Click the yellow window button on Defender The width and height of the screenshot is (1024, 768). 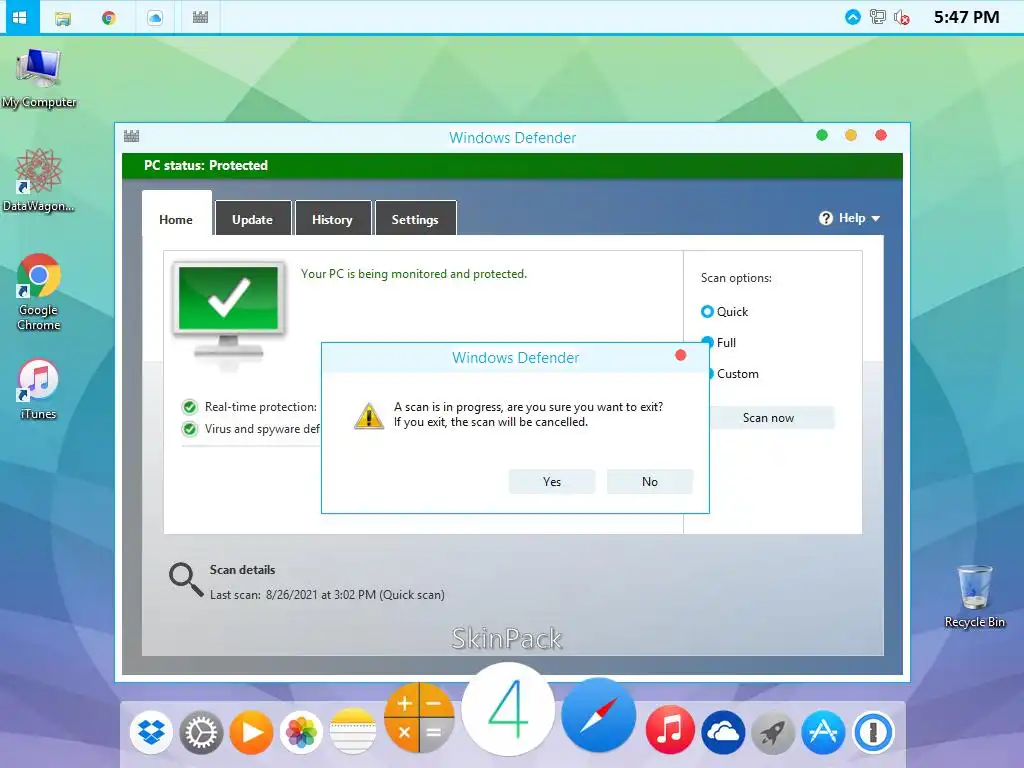851,135
